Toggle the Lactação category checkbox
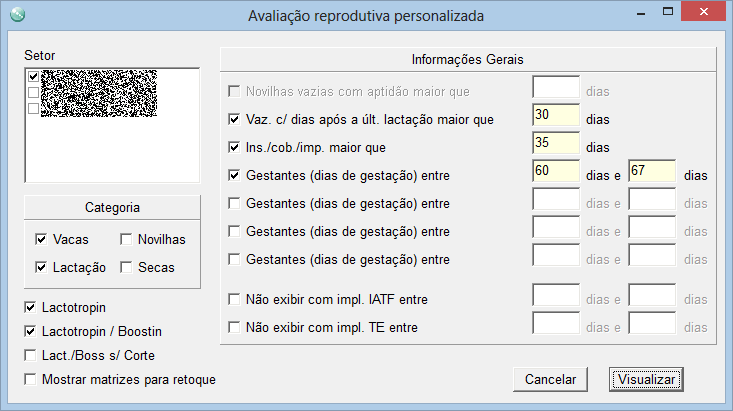The height and width of the screenshot is (411, 733). click(41, 267)
